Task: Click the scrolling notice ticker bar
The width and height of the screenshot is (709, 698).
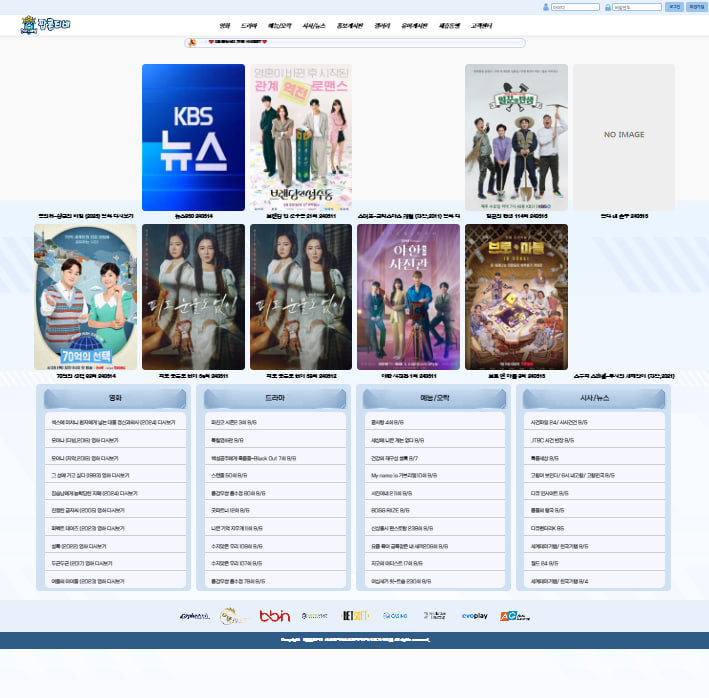Action: (x=355, y=42)
